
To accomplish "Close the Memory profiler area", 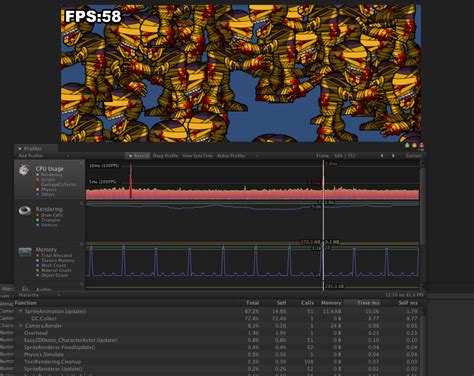I will coord(82,244).
